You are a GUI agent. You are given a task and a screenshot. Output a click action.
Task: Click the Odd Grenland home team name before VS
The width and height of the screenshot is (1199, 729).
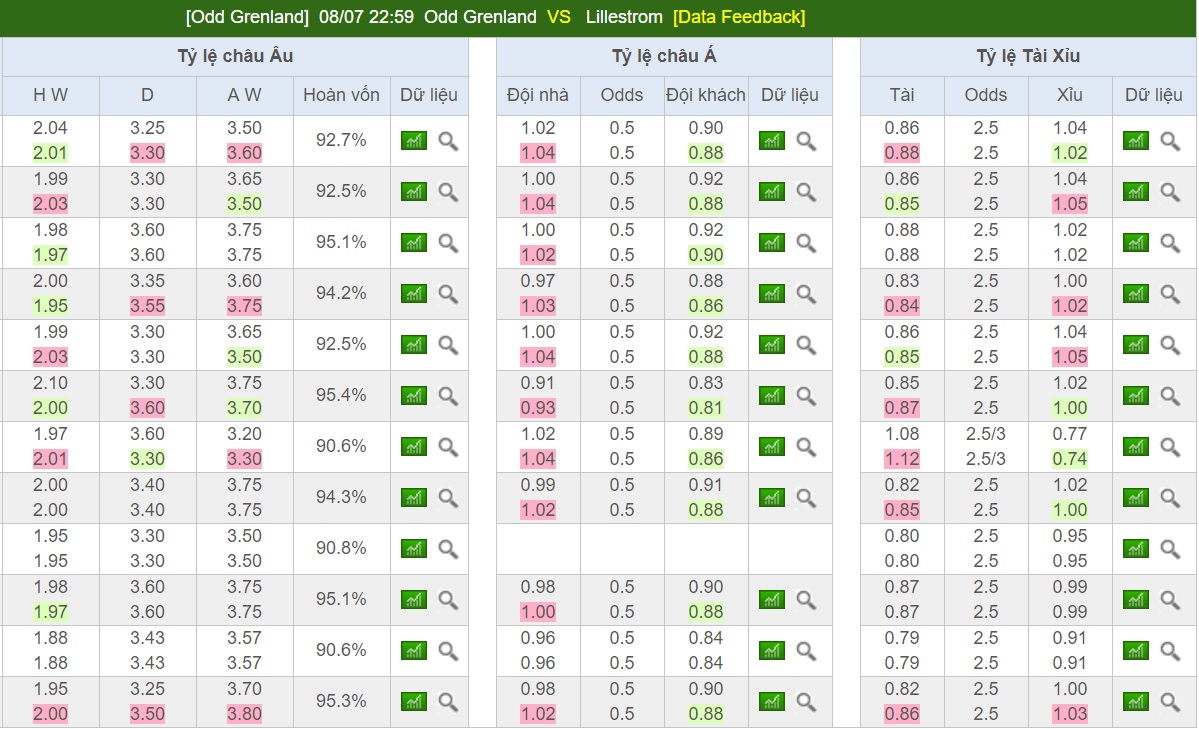480,17
